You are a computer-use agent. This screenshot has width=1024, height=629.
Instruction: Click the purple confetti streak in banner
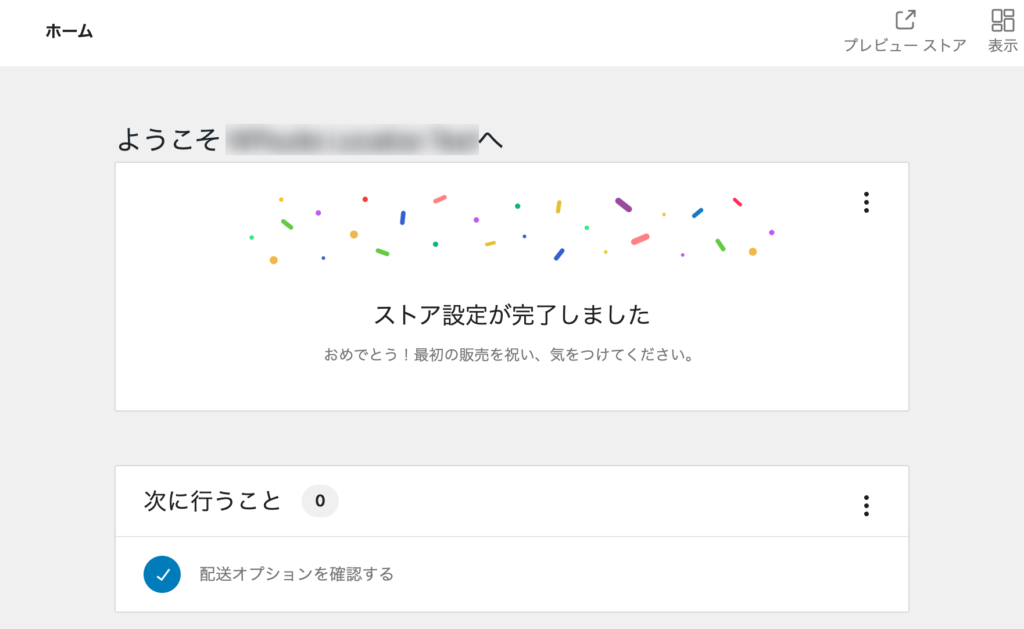624,205
